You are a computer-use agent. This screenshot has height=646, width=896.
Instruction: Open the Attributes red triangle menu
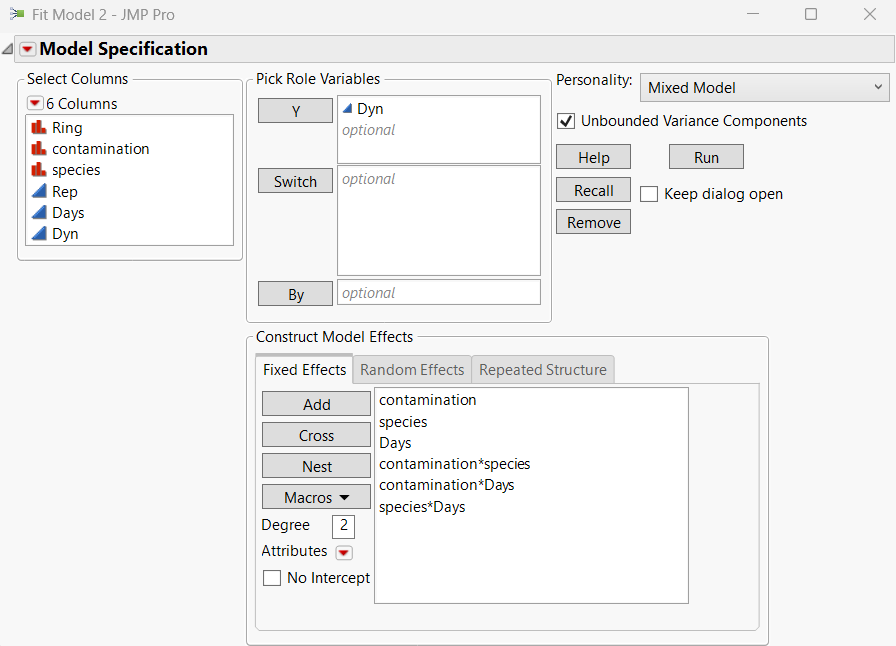coord(343,552)
